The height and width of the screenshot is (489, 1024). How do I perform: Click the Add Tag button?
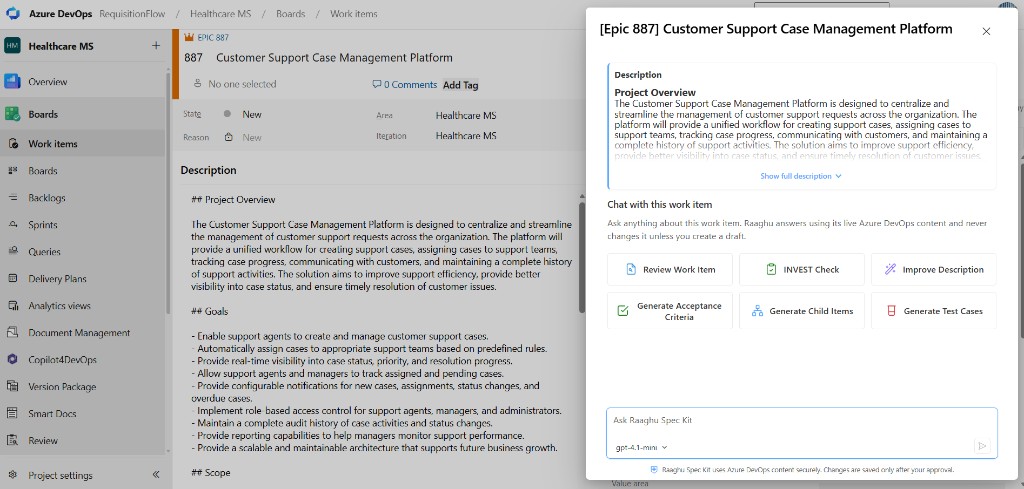pos(460,85)
